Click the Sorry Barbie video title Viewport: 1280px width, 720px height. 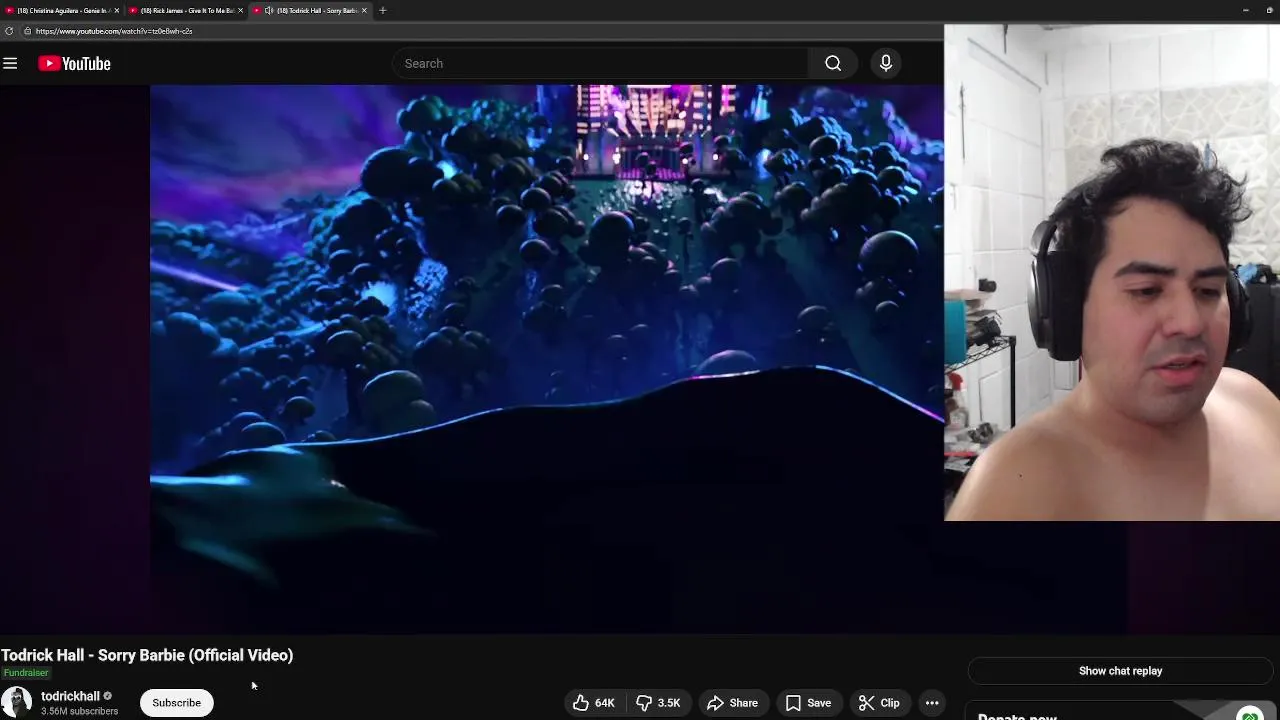(147, 655)
